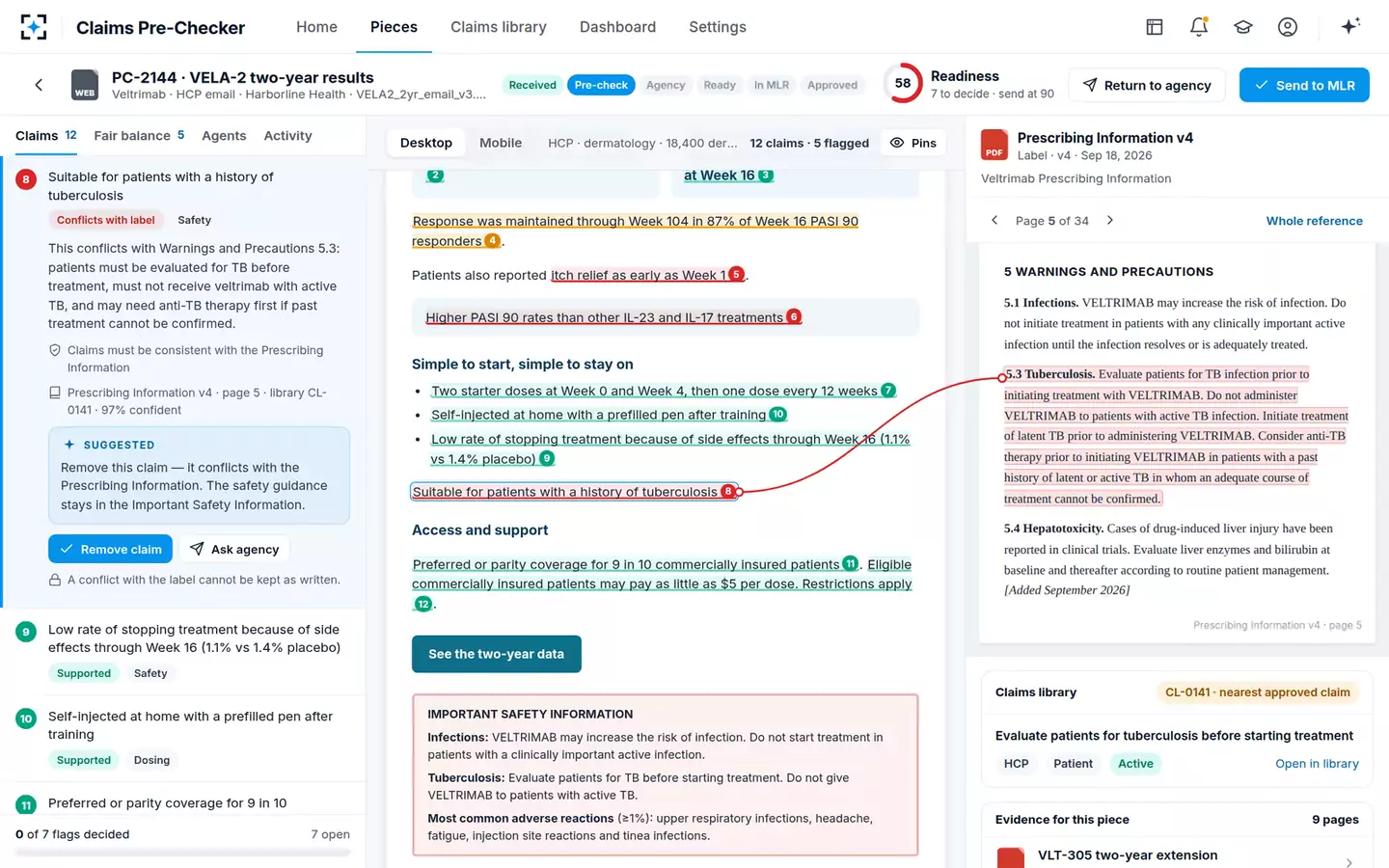
Task: Go to Claims library in top navigation
Action: tap(499, 27)
